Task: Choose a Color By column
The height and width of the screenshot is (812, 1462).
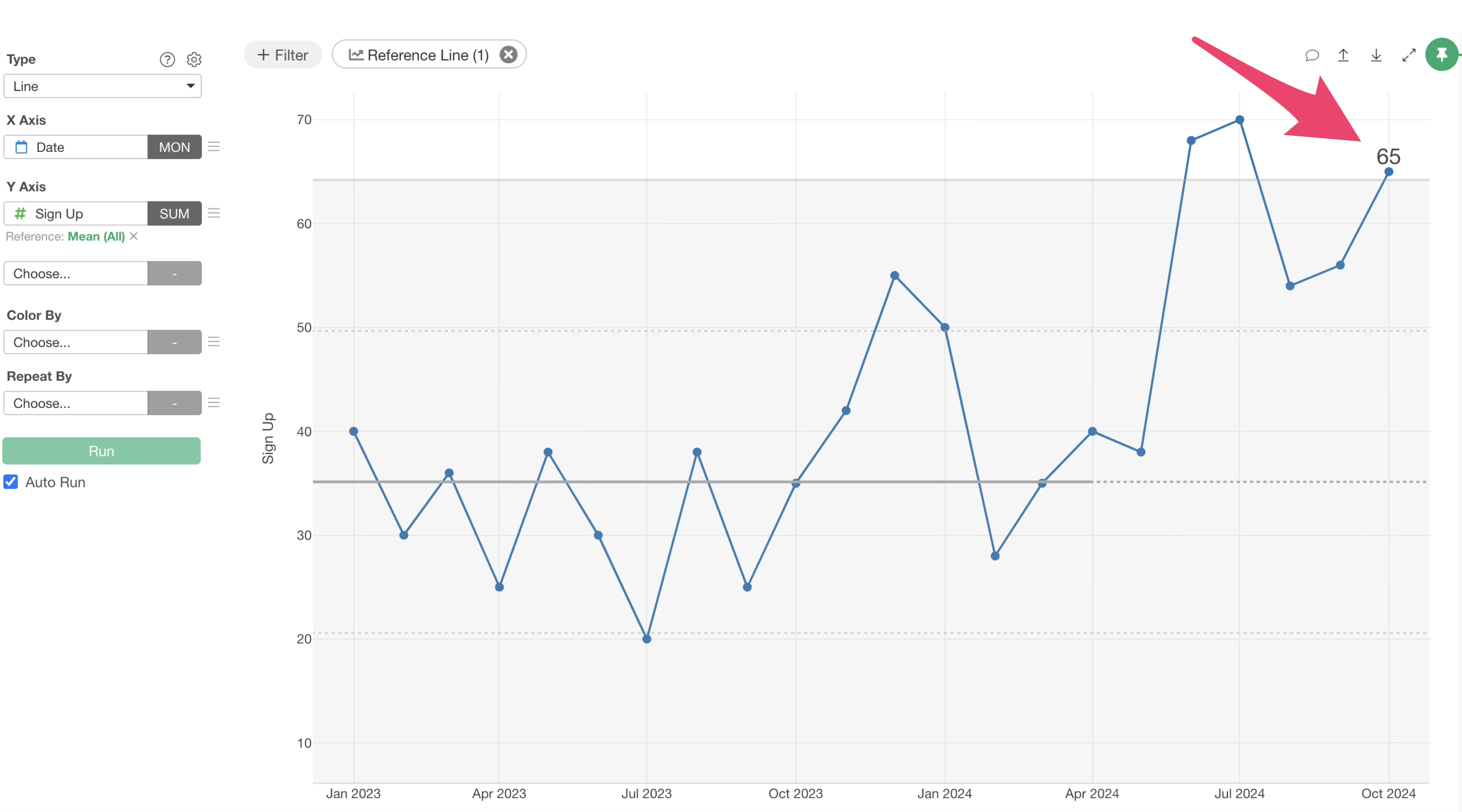Action: [x=76, y=342]
